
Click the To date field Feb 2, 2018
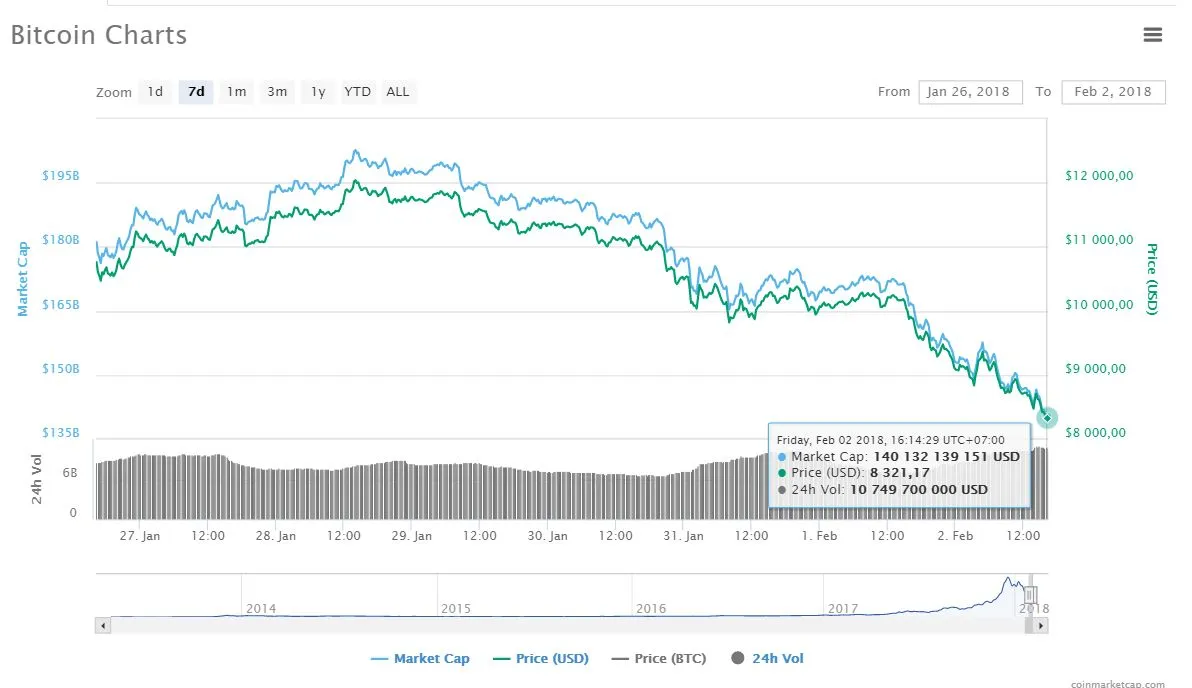[x=1113, y=92]
